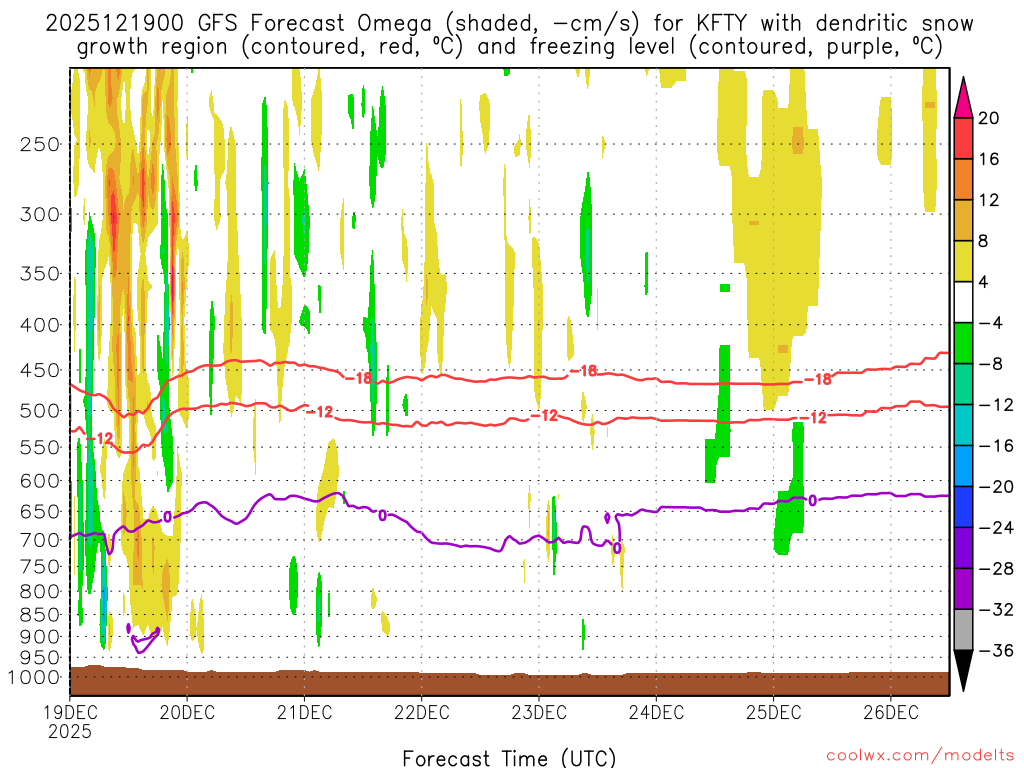This screenshot has height=768, width=1024.
Task: Click the 500 pressure level label
Action: point(40,411)
